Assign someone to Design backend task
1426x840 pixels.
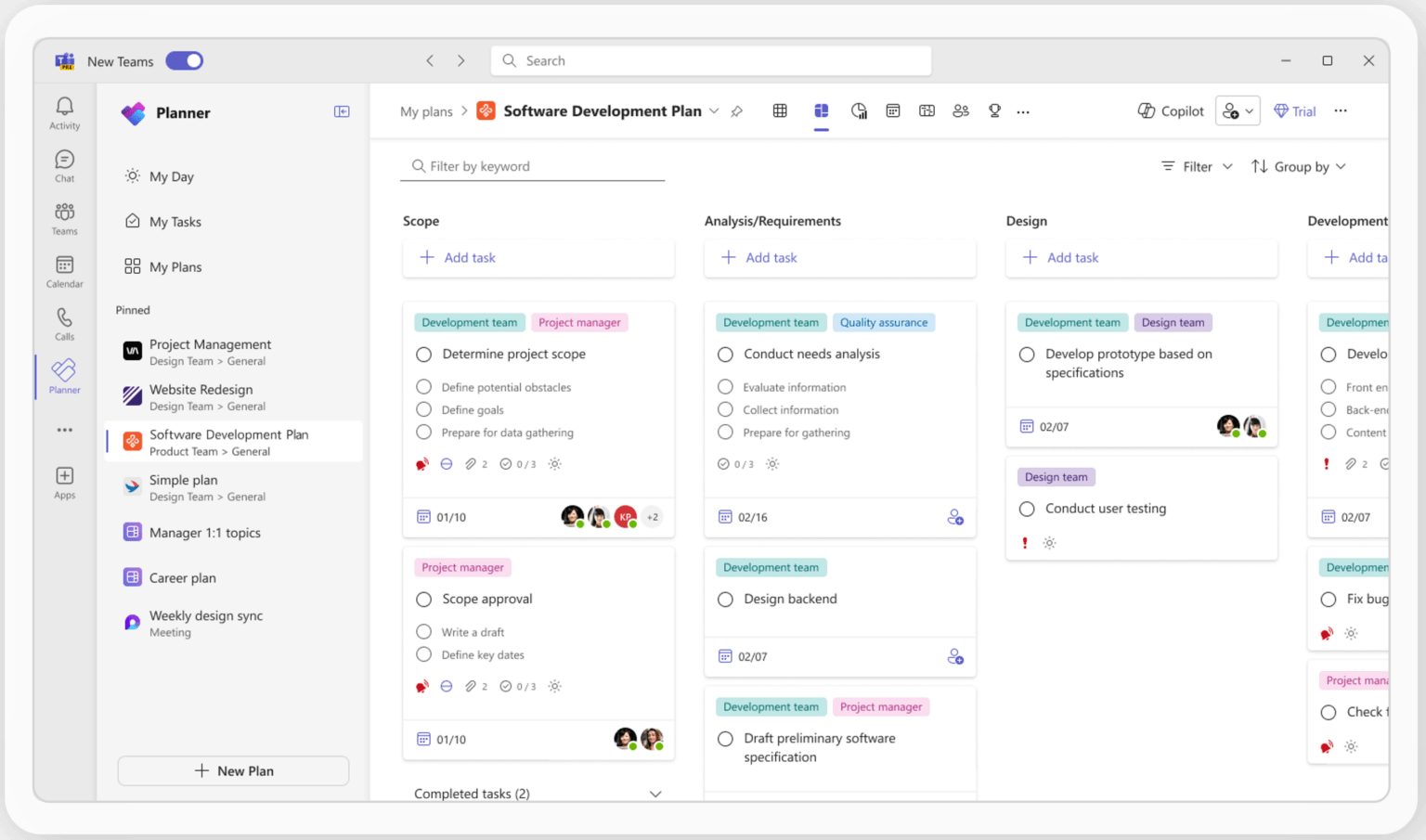[x=955, y=656]
